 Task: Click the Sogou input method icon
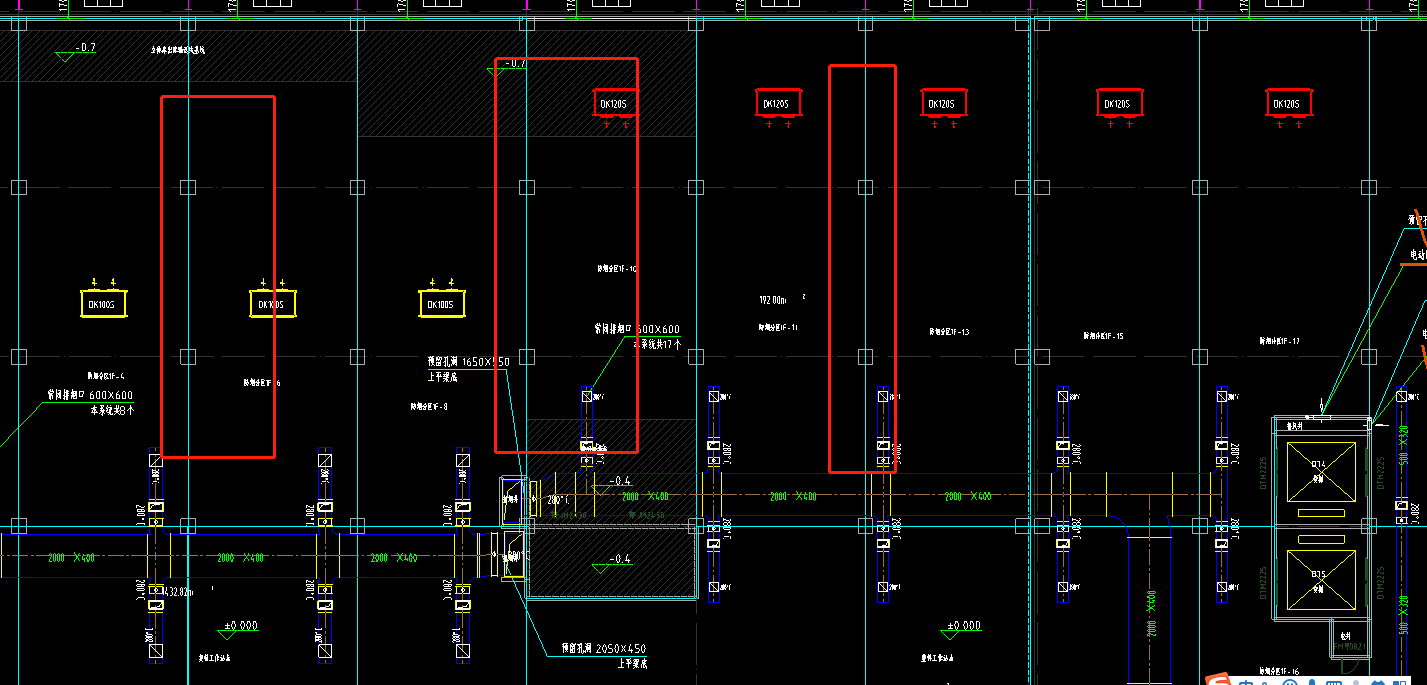click(1218, 680)
